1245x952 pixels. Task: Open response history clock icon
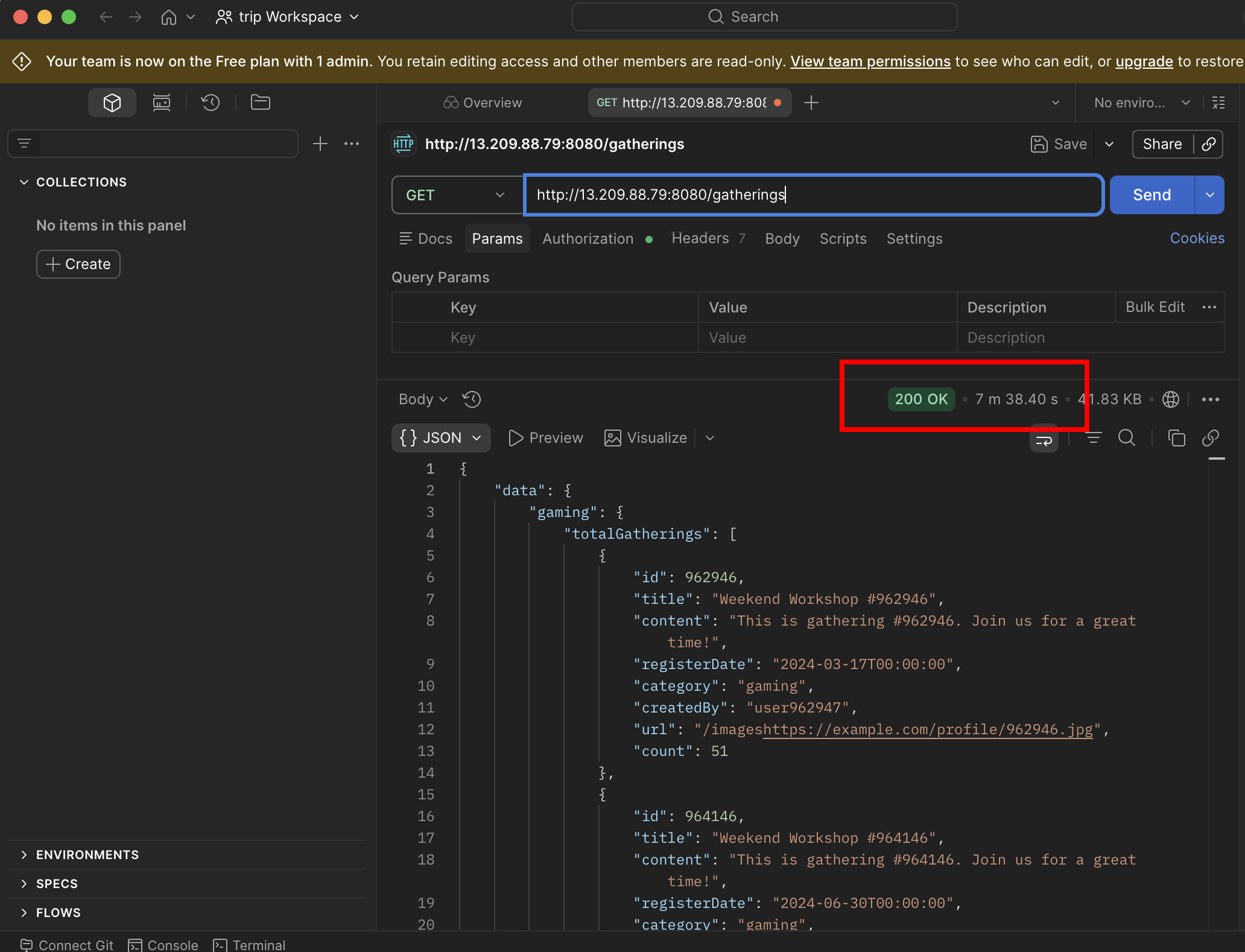[x=472, y=399]
